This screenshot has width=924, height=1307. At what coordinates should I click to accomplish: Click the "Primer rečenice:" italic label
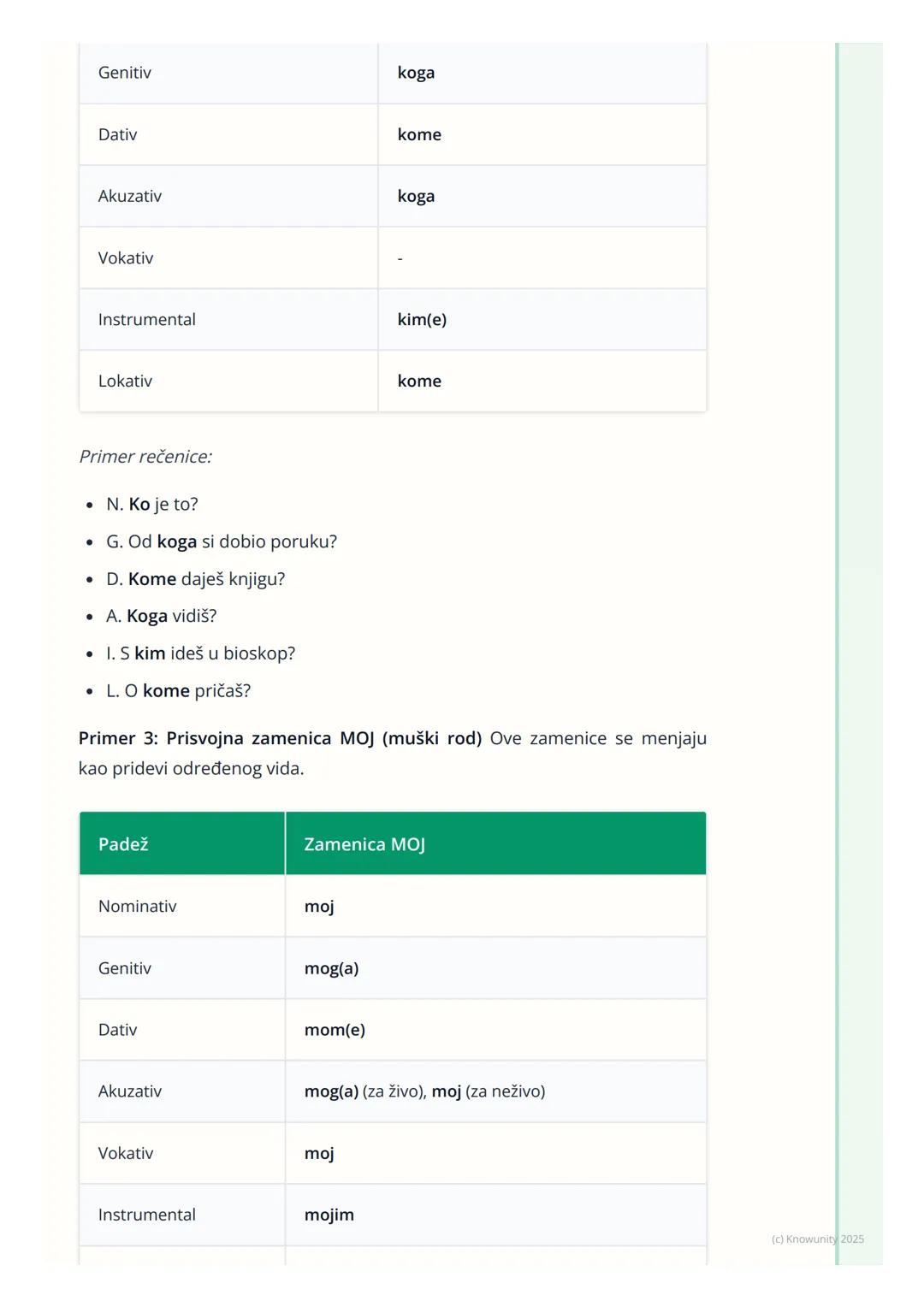tap(145, 457)
